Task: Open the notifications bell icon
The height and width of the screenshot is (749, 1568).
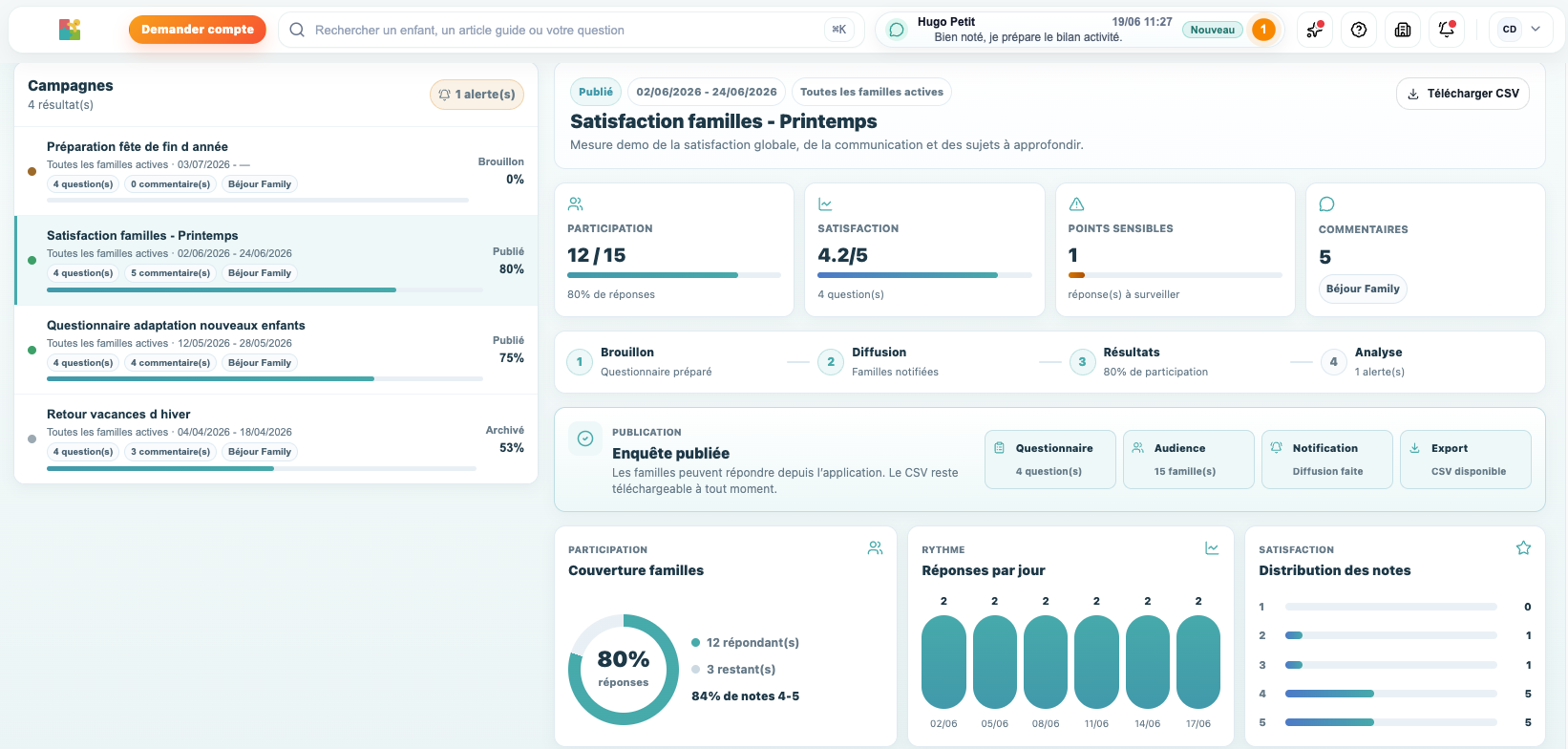Action: [x=1447, y=30]
